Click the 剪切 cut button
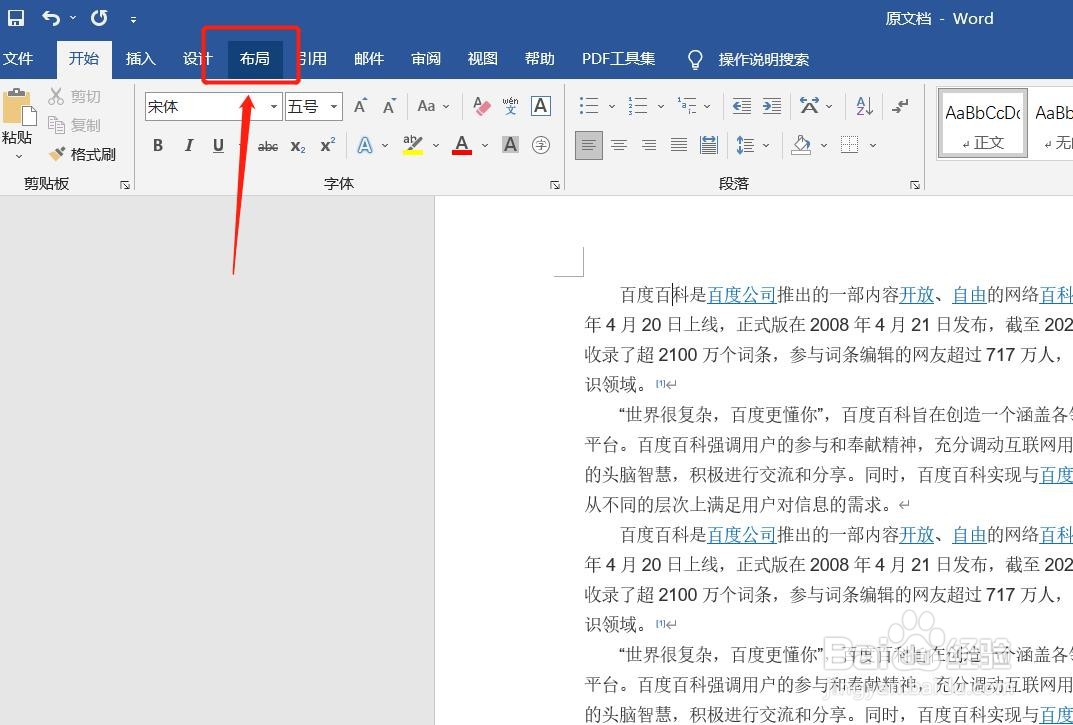 point(75,97)
